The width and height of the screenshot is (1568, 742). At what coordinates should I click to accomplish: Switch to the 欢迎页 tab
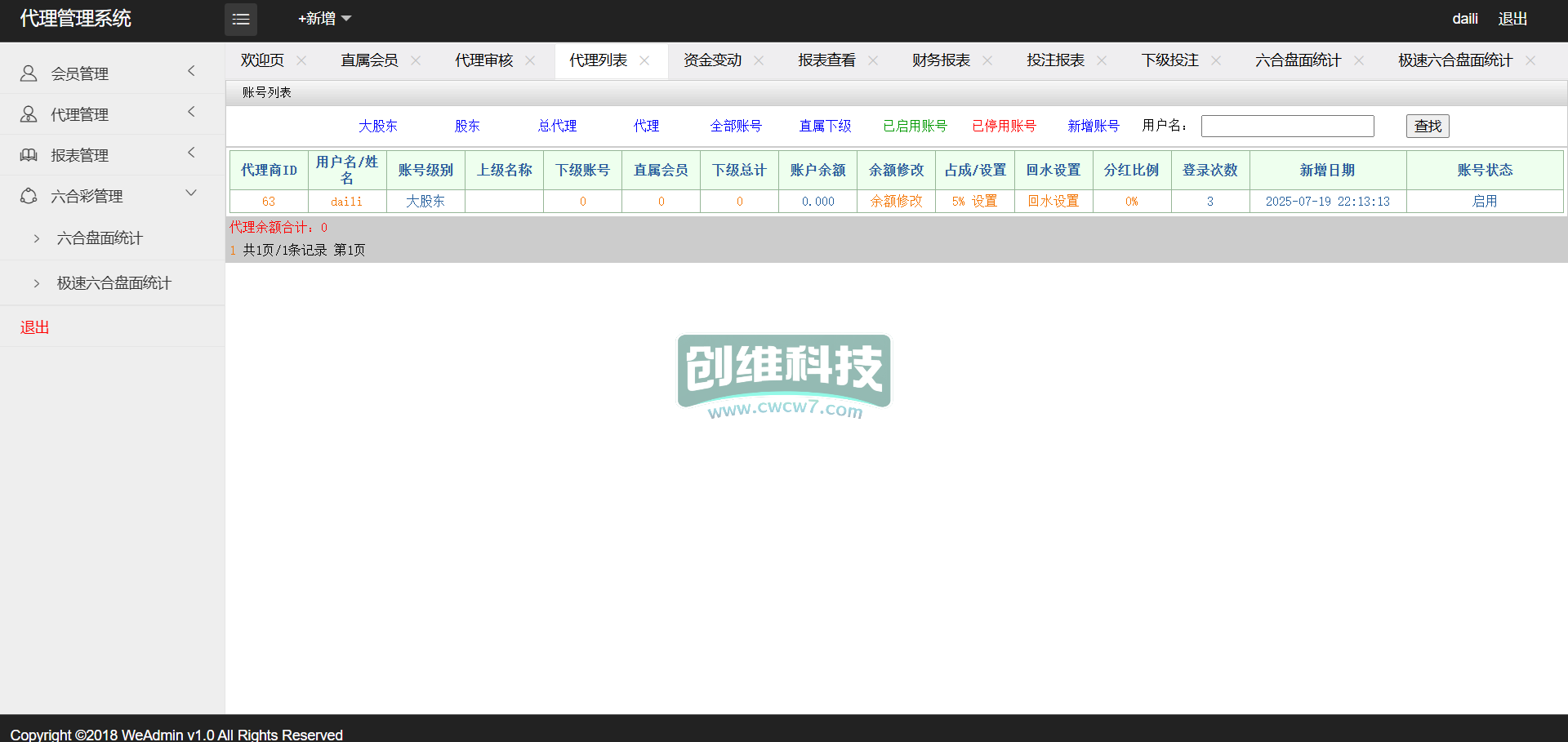[x=262, y=60]
